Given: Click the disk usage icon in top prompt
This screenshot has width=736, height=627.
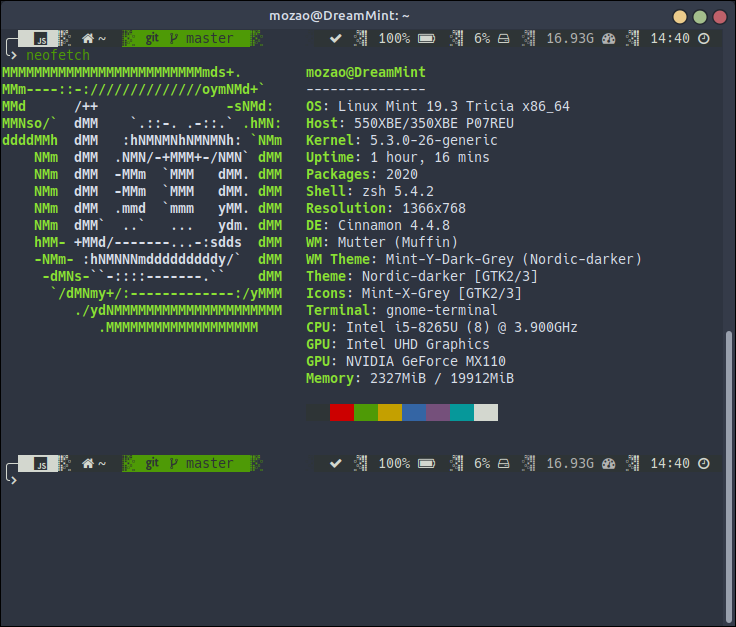Looking at the screenshot, I should [504, 38].
